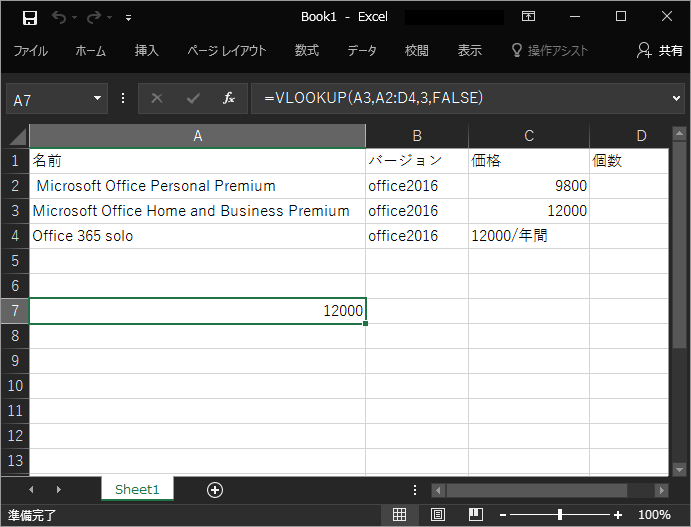Click the 操作アシスト lightbulb search box
Screen dimensions: 691x527
click(x=550, y=51)
